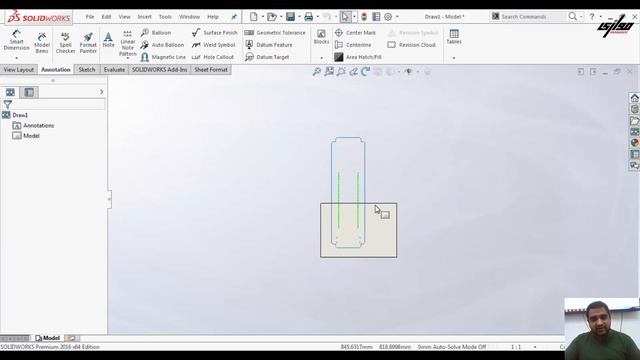
Task: Expand the feature tree panel chevron
Action: (x=102, y=92)
